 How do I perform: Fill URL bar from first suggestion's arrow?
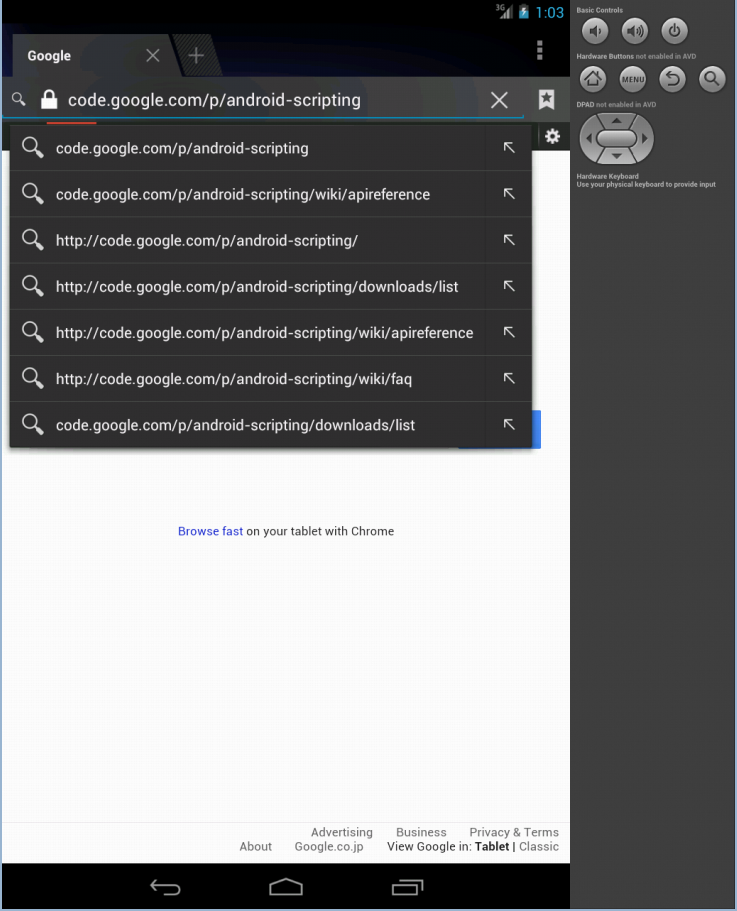(x=509, y=148)
